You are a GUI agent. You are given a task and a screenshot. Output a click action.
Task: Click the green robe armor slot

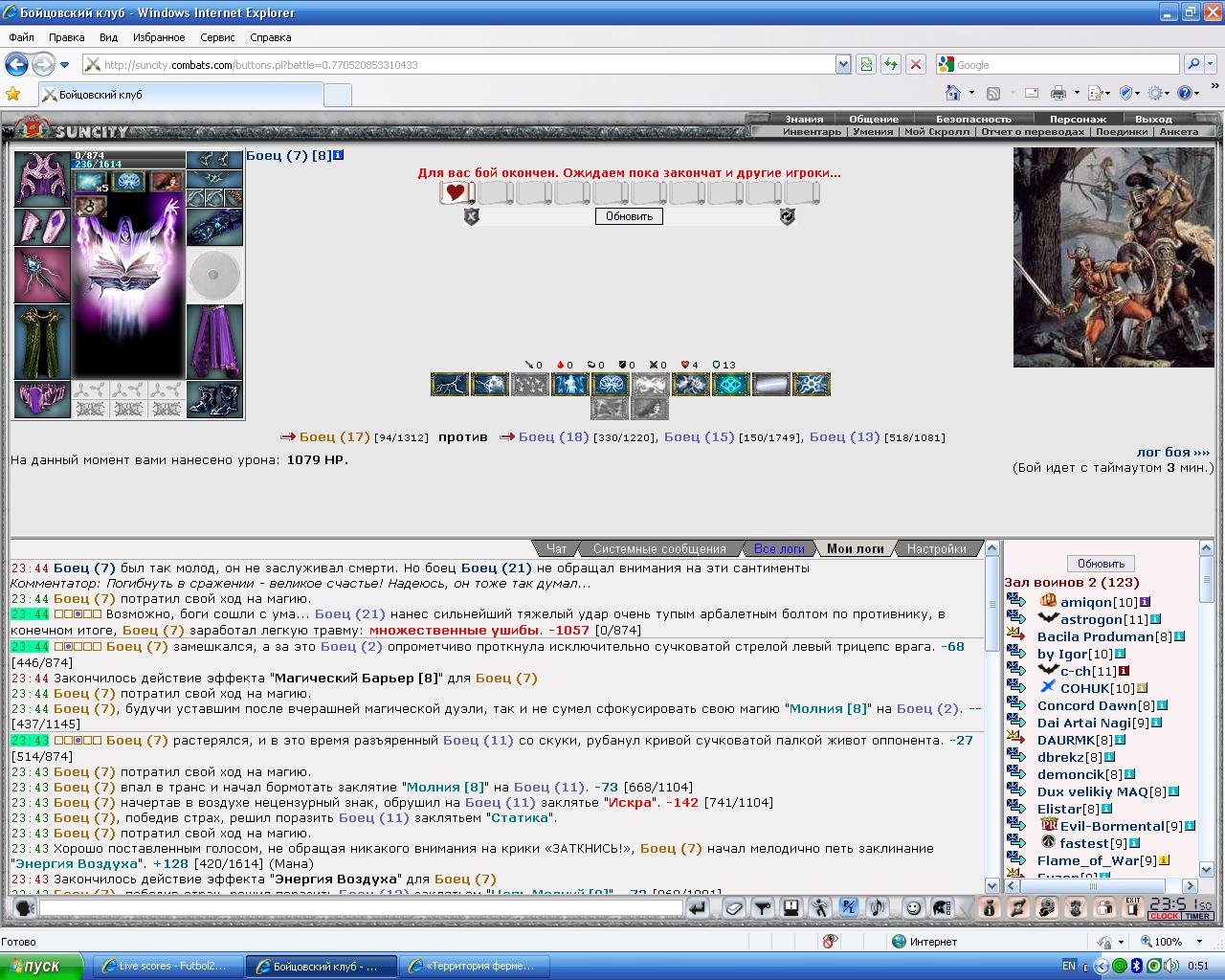click(41, 342)
